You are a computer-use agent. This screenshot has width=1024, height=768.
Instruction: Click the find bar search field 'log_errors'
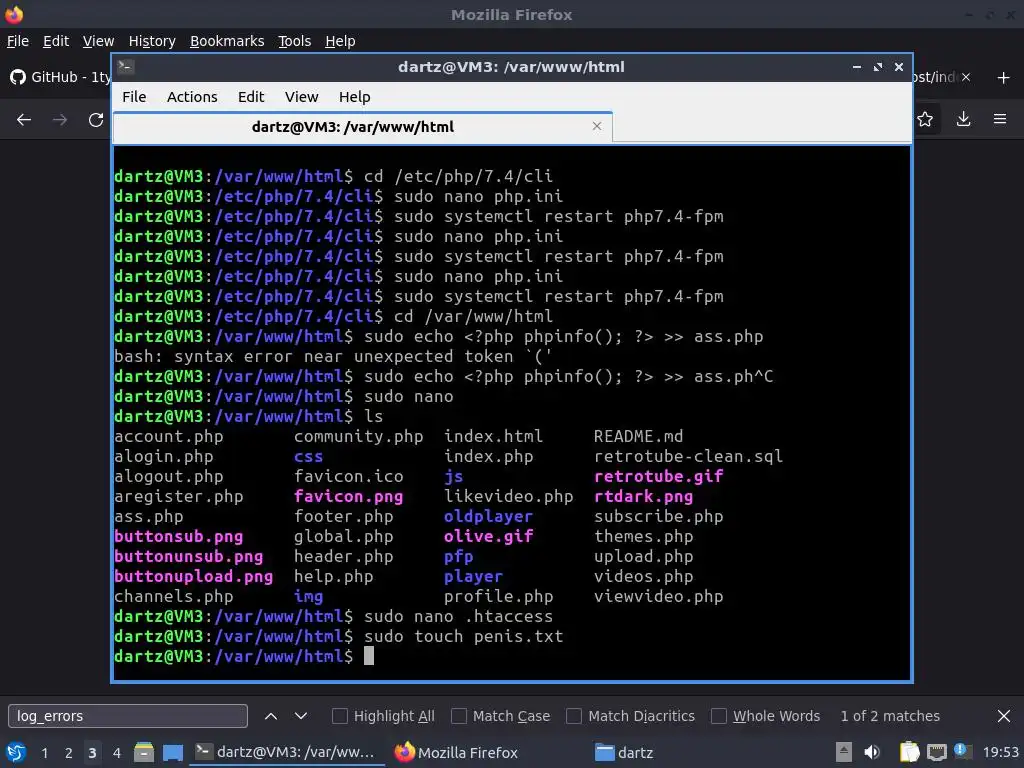click(x=128, y=716)
